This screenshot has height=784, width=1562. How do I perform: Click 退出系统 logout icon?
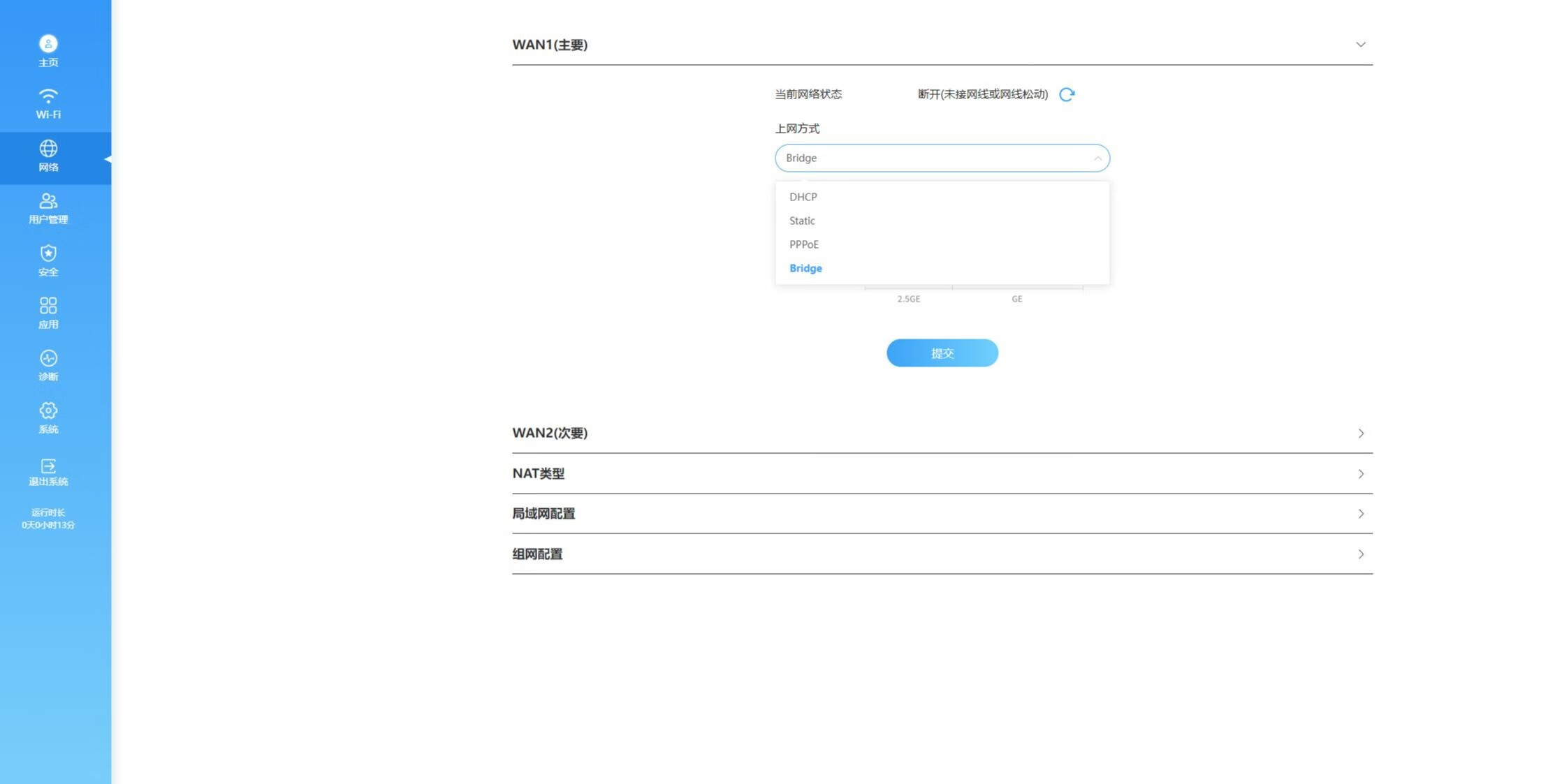click(x=48, y=466)
